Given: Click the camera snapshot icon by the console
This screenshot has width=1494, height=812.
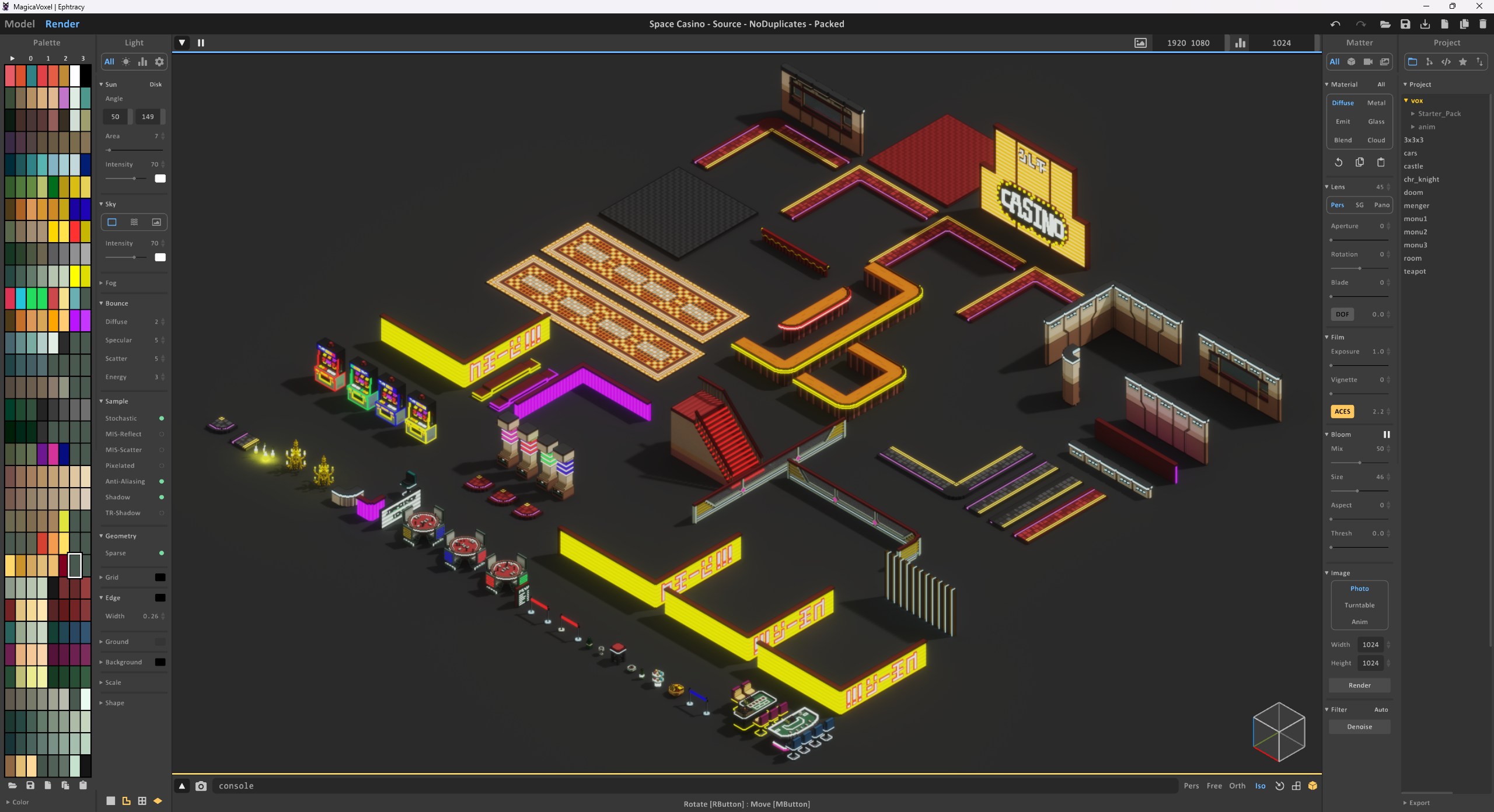Looking at the screenshot, I should pos(201,786).
